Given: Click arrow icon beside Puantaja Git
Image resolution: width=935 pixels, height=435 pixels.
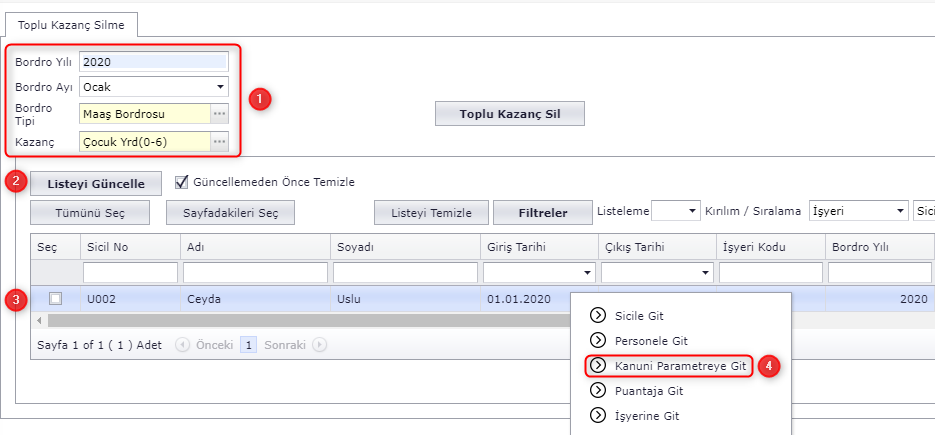Looking at the screenshot, I should coord(598,391).
